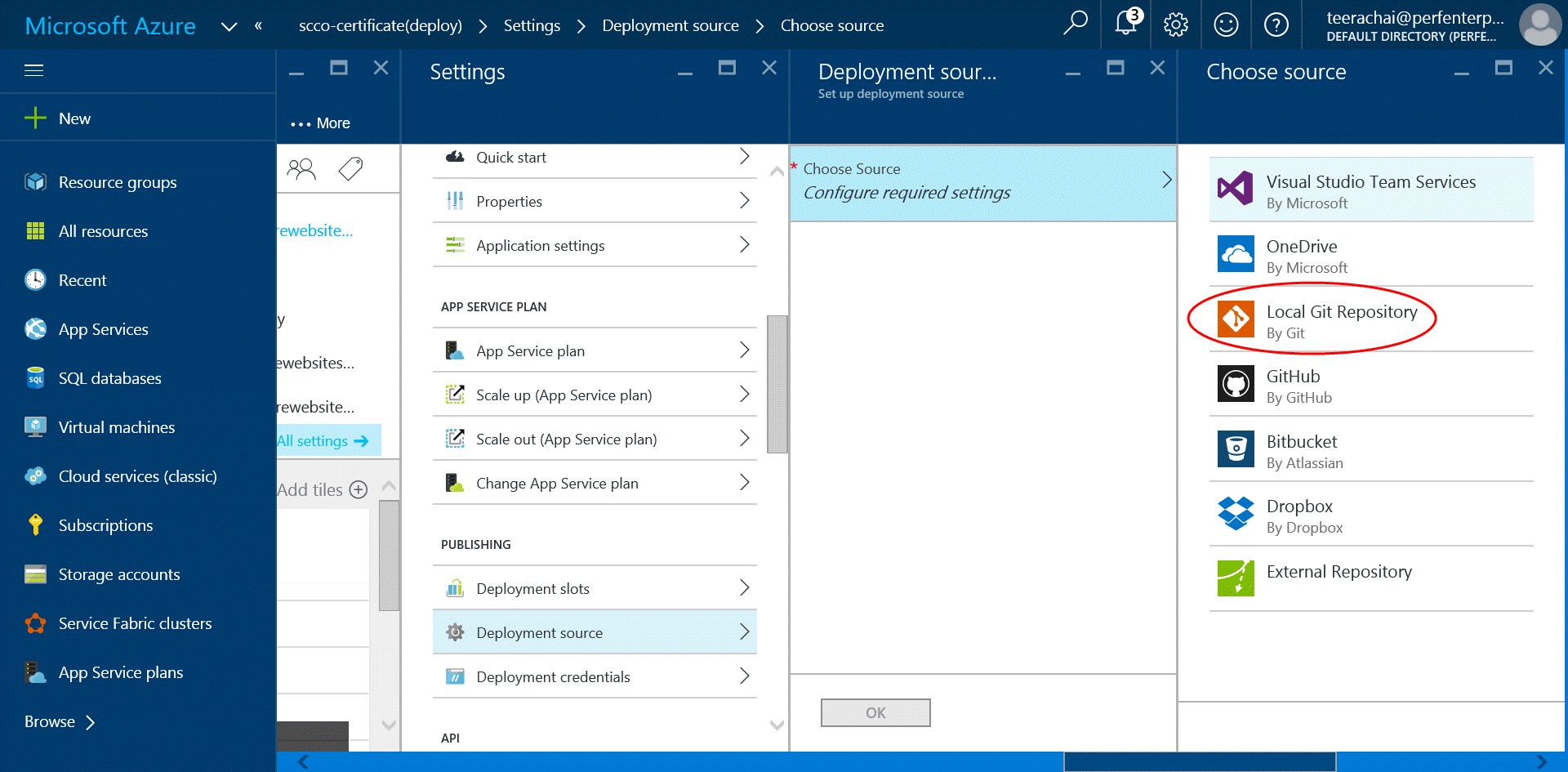Click the Settings blade vertical scrollbar

(x=777, y=384)
